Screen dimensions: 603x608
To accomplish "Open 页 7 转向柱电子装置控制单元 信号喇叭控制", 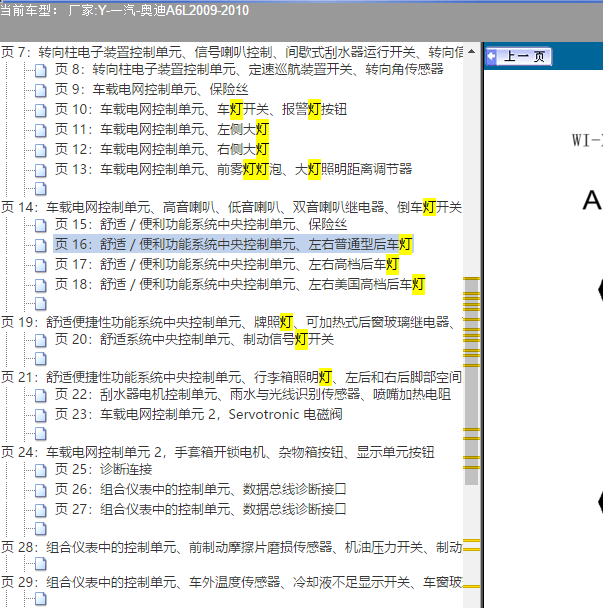I will click(232, 52).
